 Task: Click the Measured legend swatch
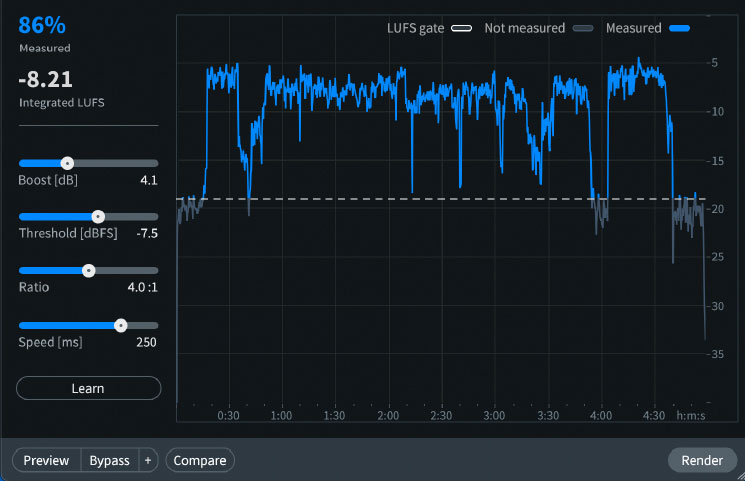[679, 29]
